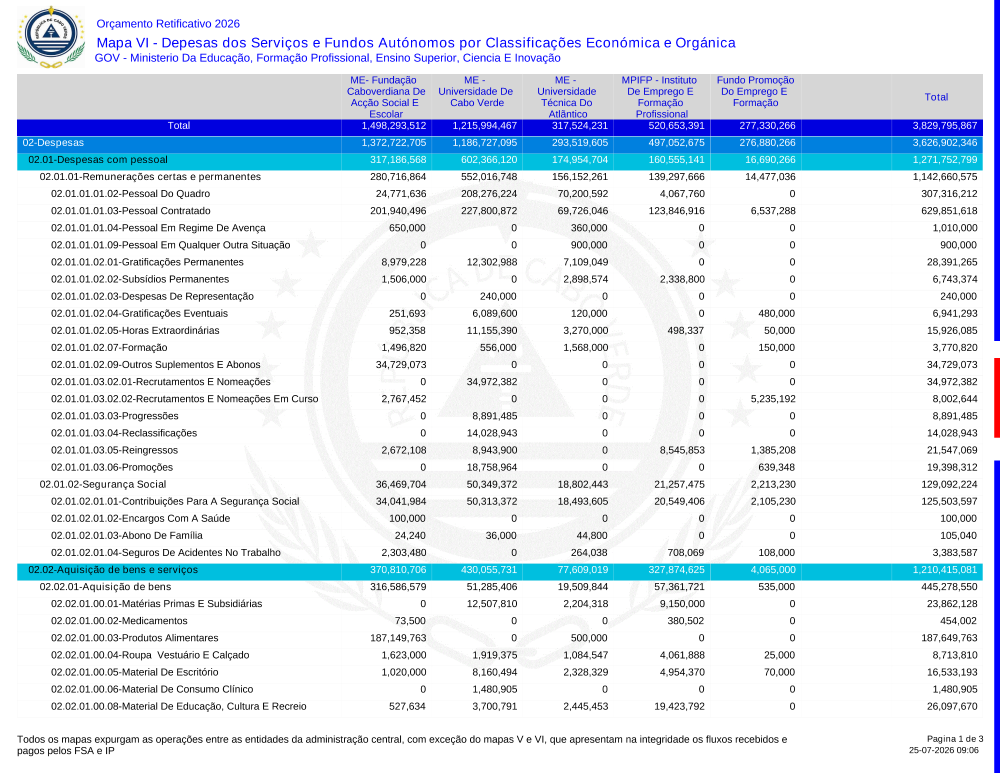Select 'Recrutamentos E Nomeações Em Curso' row label
1000x773 pixels.
point(184,399)
